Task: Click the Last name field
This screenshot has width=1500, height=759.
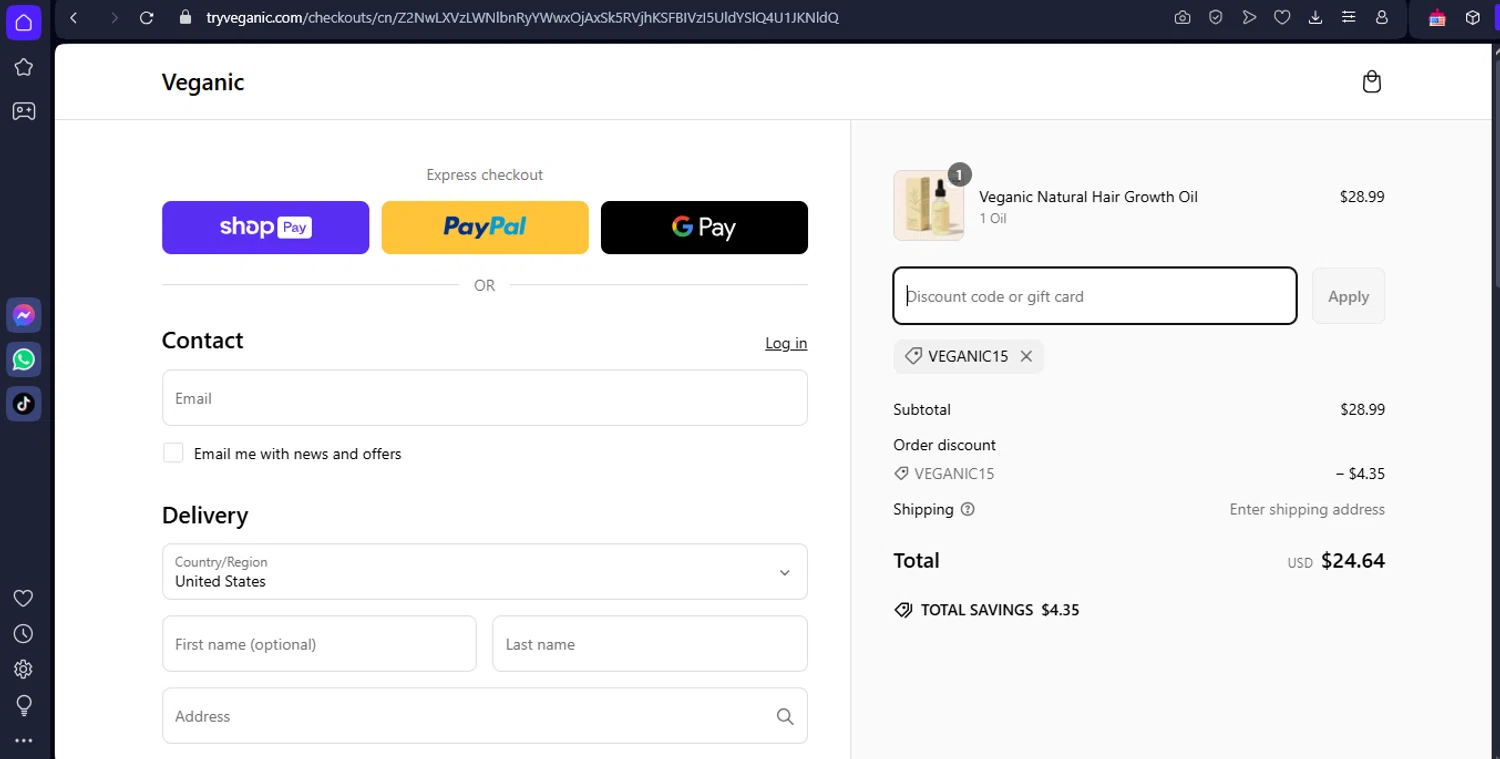Action: (650, 644)
